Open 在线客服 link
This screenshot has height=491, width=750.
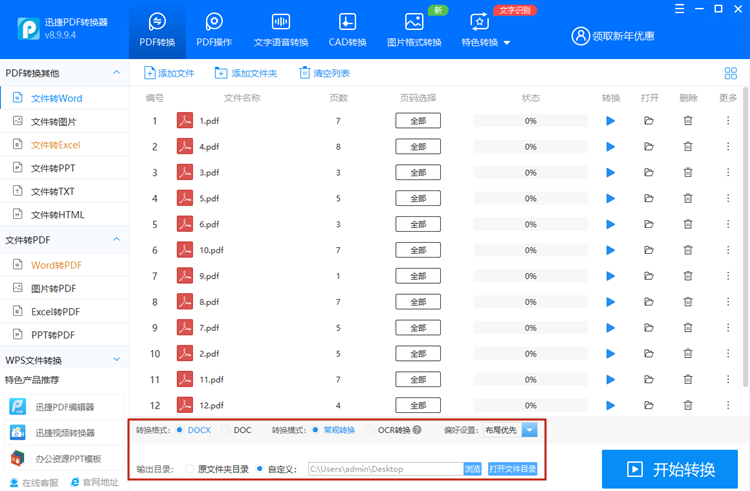pos(34,482)
